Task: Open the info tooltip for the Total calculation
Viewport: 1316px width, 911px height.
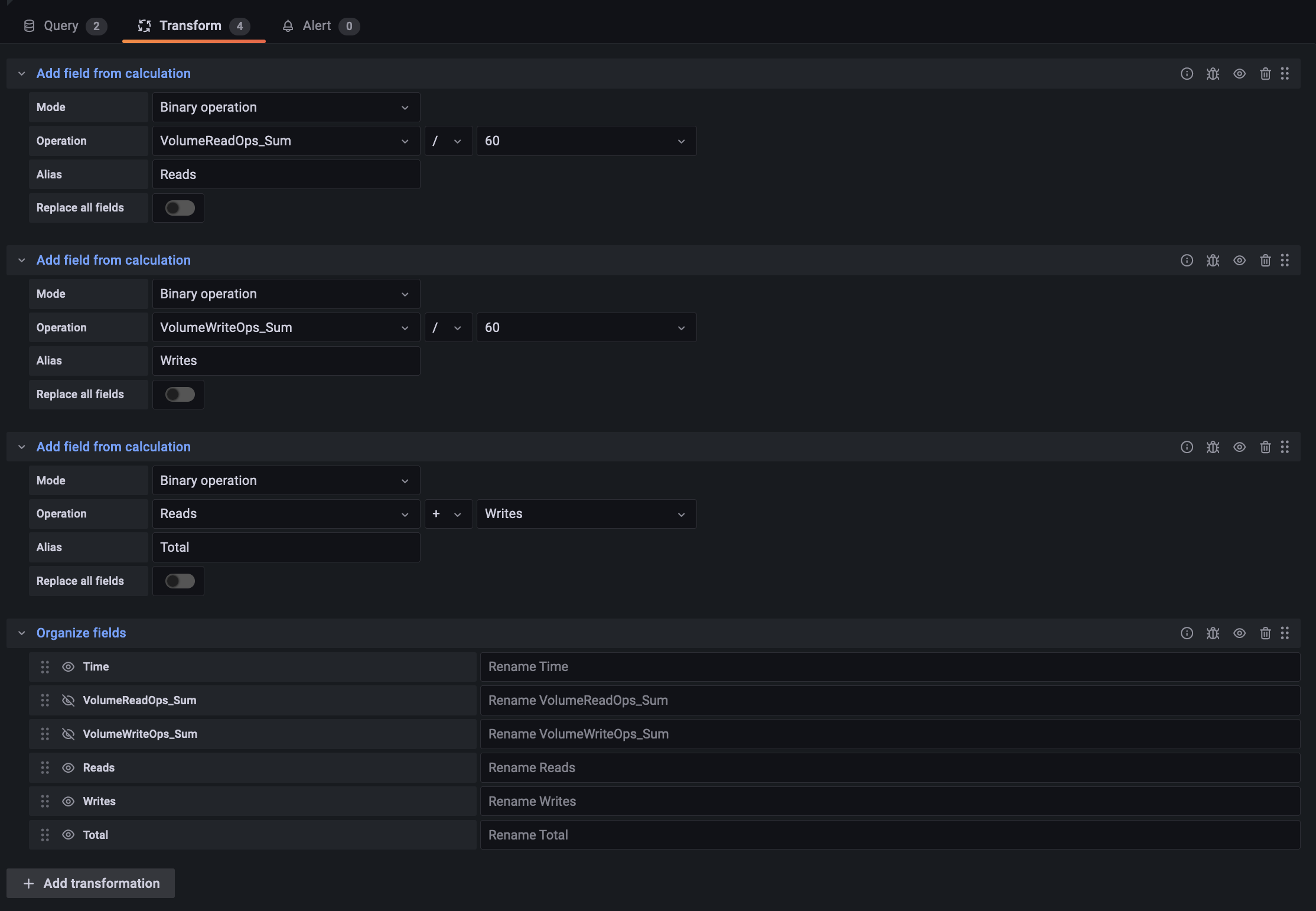Action: point(1187,447)
